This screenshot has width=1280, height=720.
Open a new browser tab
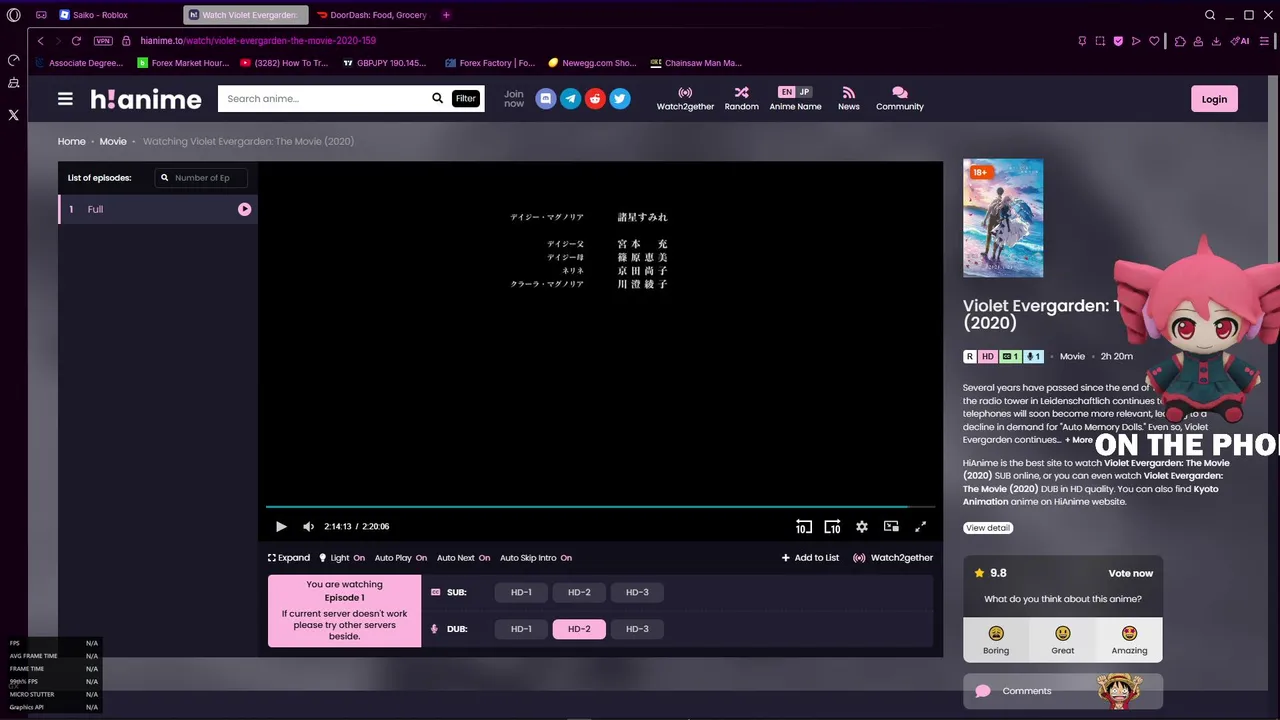click(446, 15)
